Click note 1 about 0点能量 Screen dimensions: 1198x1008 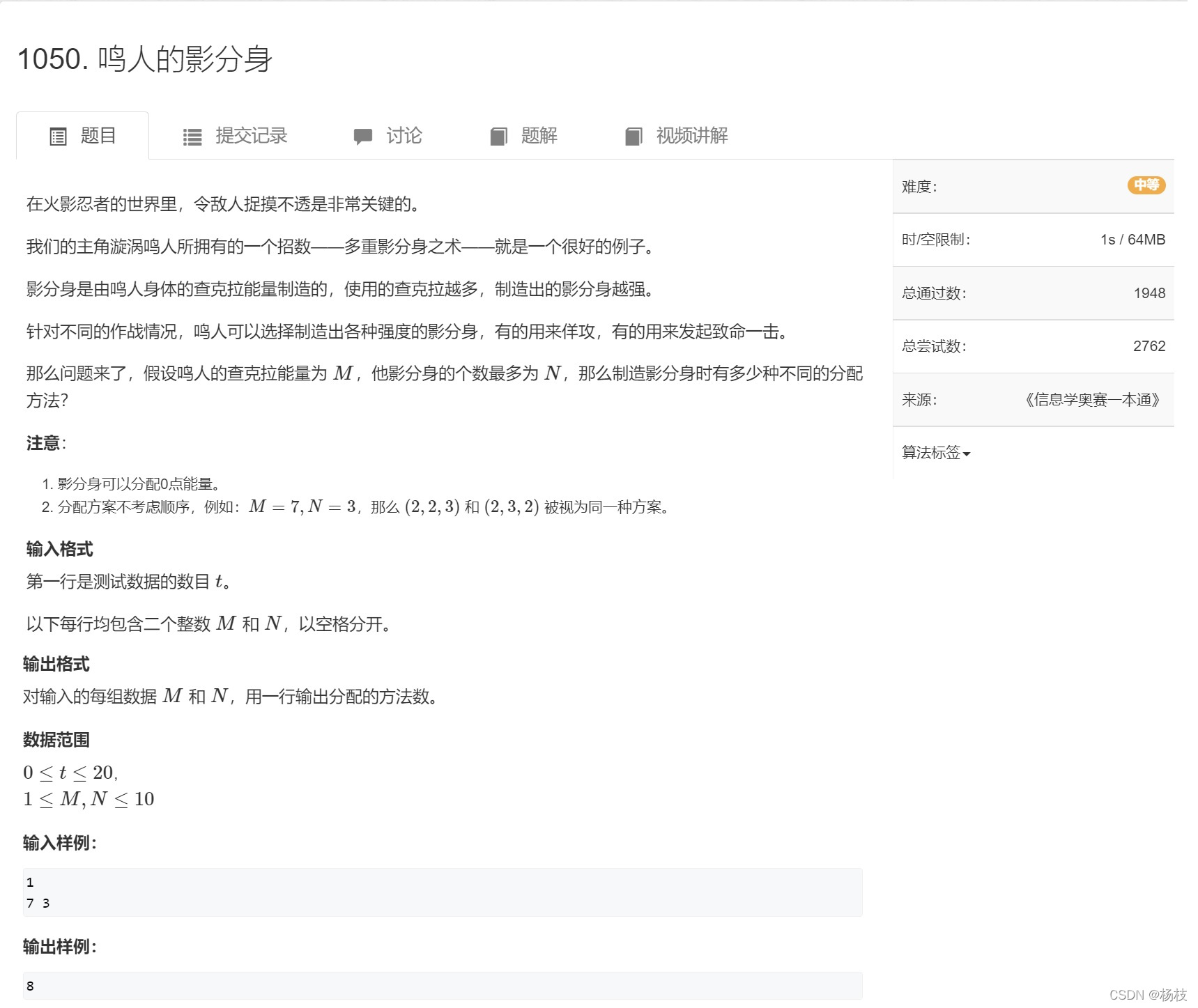(x=139, y=484)
